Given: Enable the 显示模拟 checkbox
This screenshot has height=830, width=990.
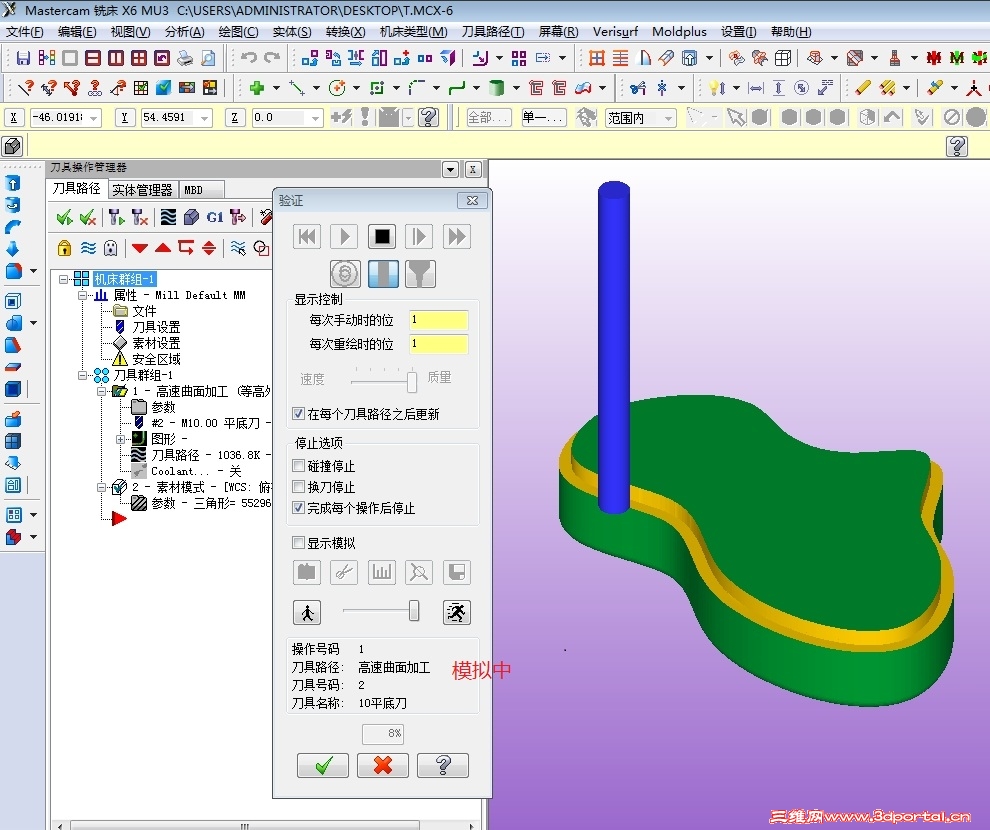Looking at the screenshot, I should tap(299, 543).
